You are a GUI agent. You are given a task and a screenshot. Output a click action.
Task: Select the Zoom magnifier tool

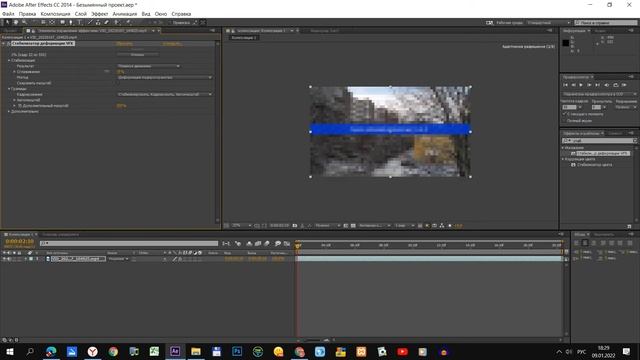[24, 22]
